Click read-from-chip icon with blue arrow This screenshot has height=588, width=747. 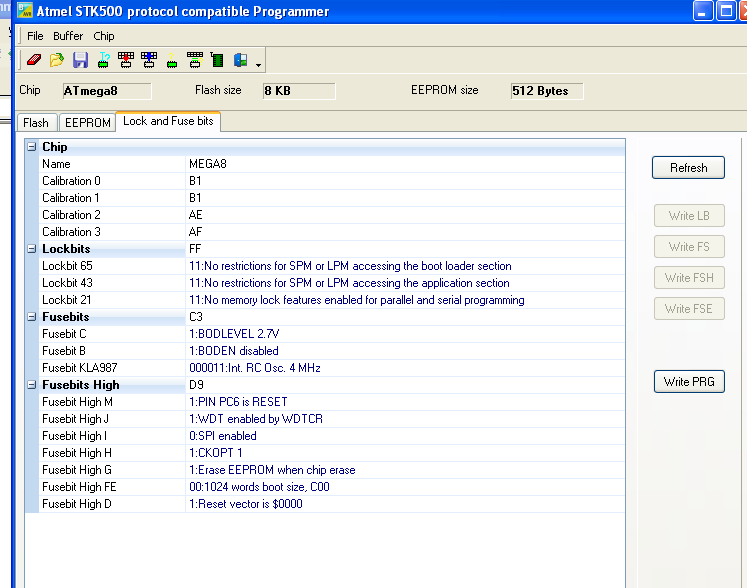point(149,61)
